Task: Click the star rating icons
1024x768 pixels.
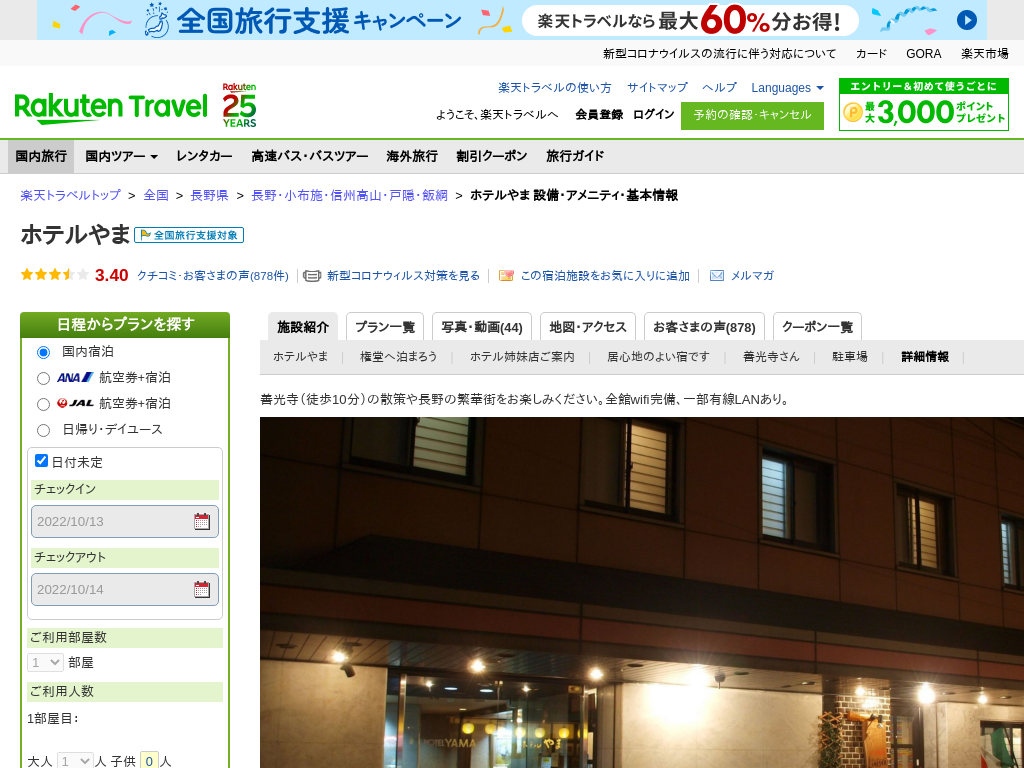Action: (55, 275)
